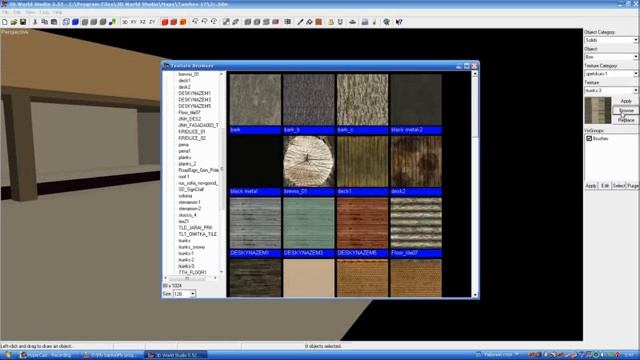Image resolution: width=640 pixels, height=360 pixels.
Task: Click the VisGroups Apply button
Action: [x=591, y=186]
